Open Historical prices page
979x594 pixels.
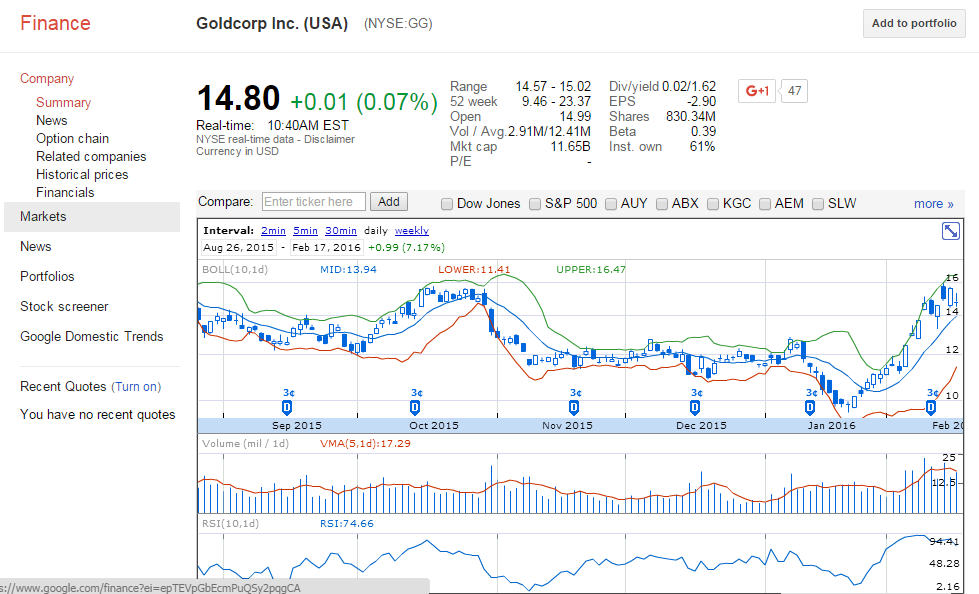pos(82,175)
